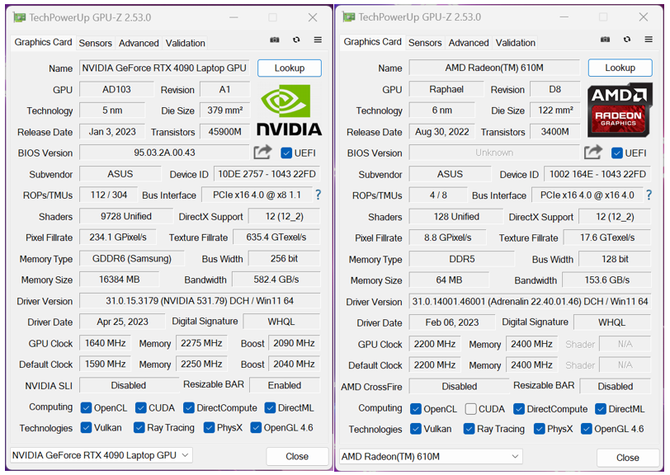Switch to the Validation tab in the AMD window

coord(515,43)
